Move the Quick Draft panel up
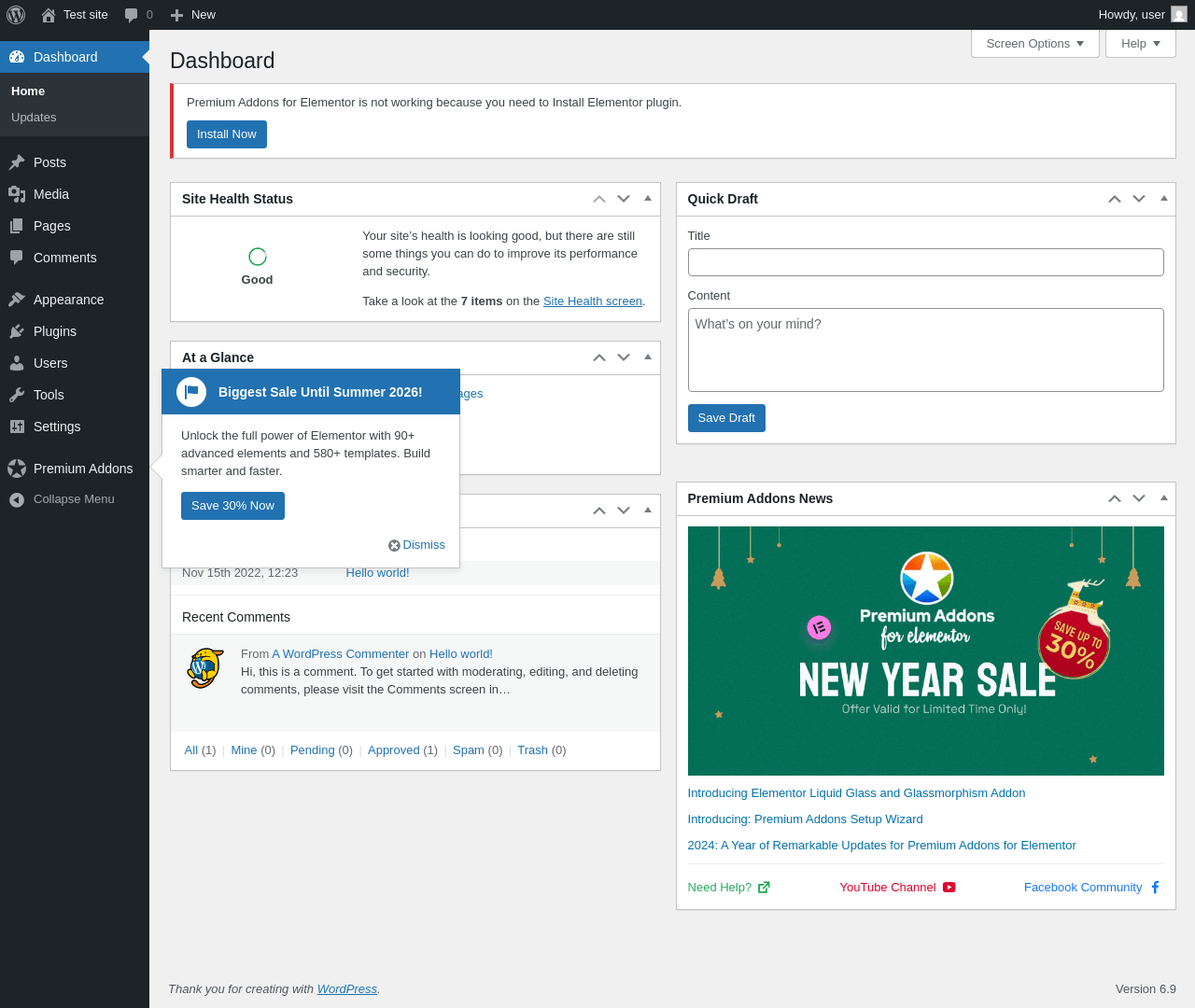1195x1008 pixels. pyautogui.click(x=1115, y=199)
